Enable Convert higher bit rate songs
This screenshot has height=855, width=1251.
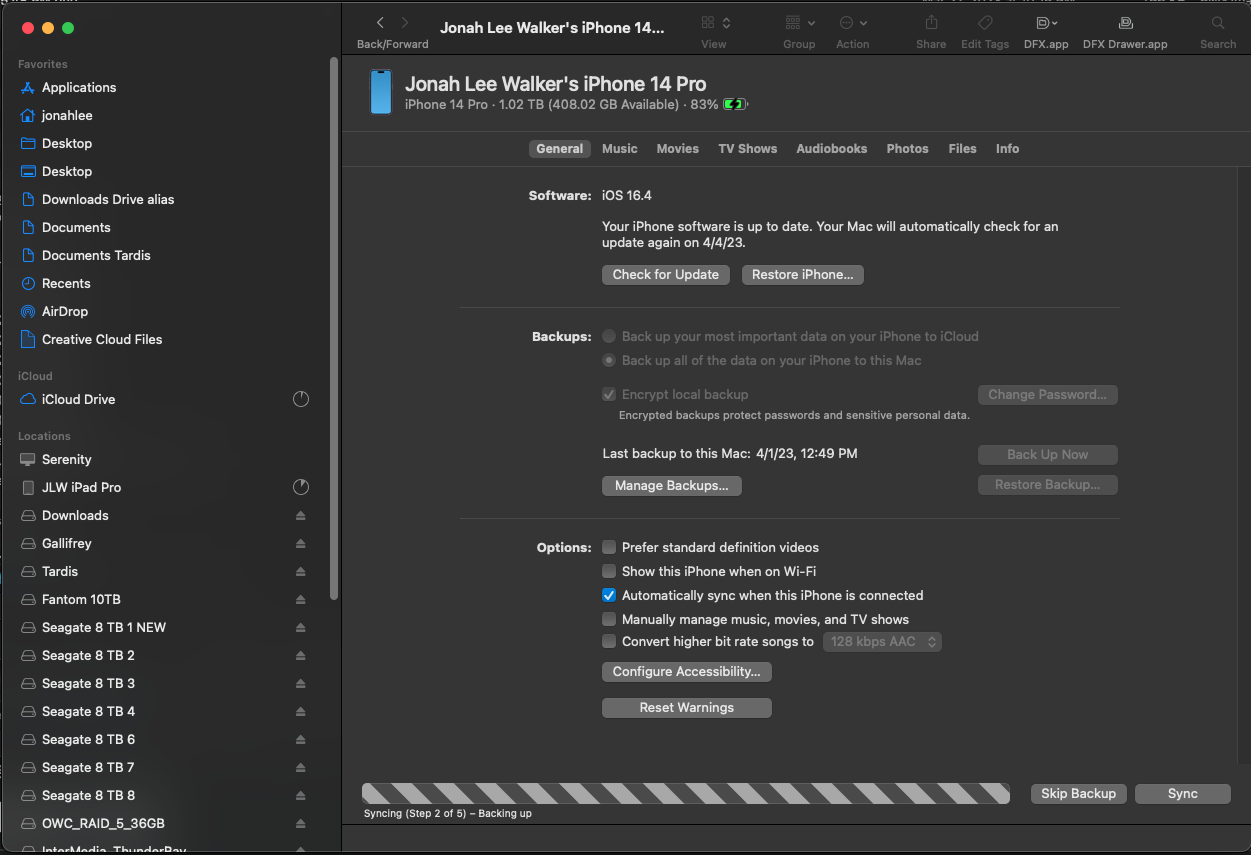point(609,642)
